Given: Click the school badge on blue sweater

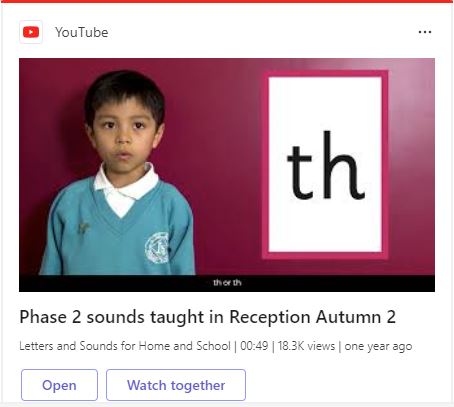Looking at the screenshot, I should click(157, 248).
